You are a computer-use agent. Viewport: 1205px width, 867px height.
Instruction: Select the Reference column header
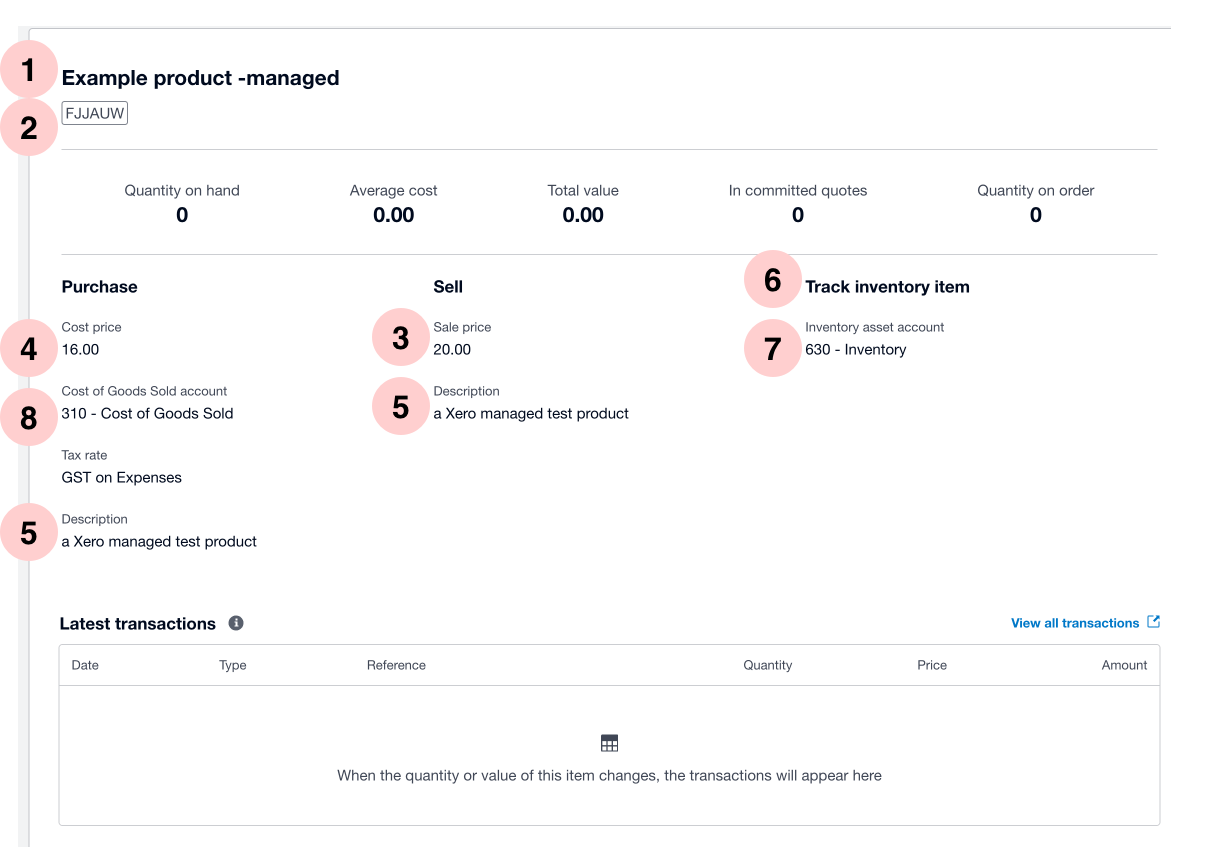click(396, 665)
